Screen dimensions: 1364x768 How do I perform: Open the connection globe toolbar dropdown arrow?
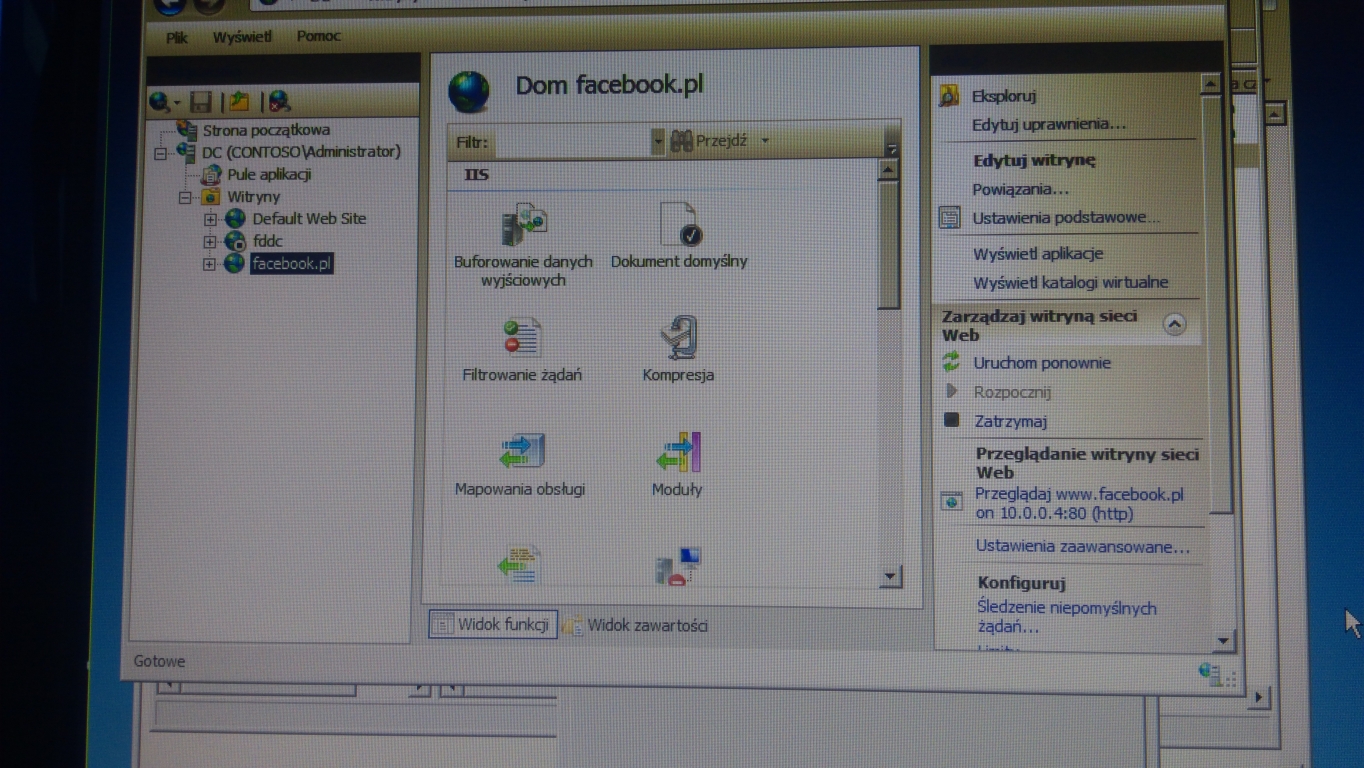tap(177, 102)
